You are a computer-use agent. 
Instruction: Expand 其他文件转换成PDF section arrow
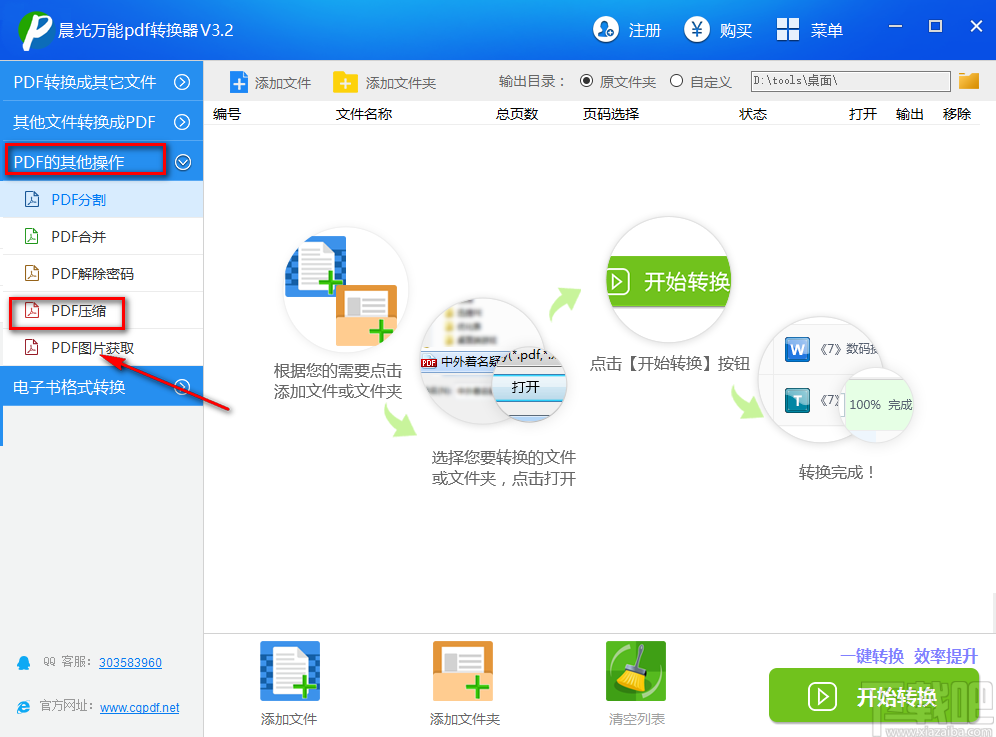(x=182, y=122)
